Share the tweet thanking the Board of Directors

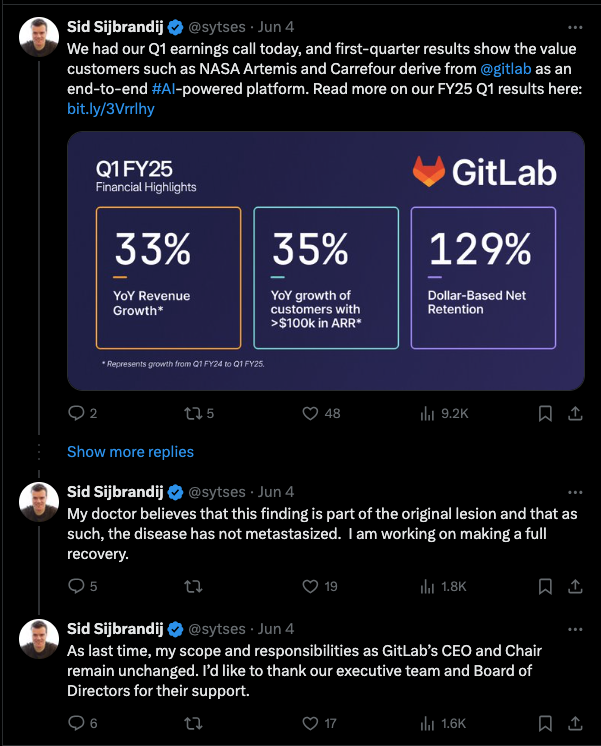click(x=575, y=724)
